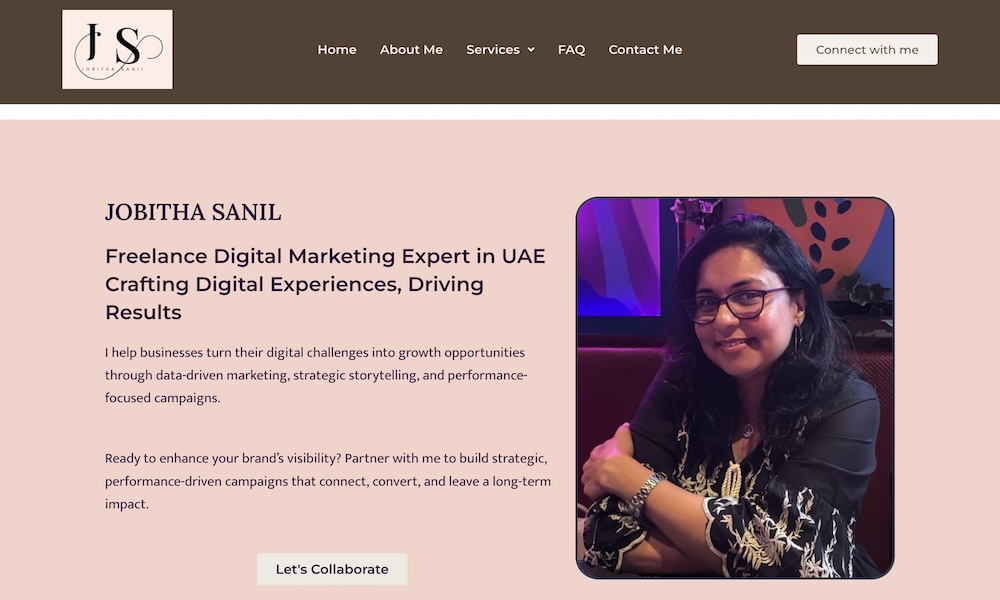Click the JS logo in the header
Screen dimensions: 1000x600
point(117,49)
